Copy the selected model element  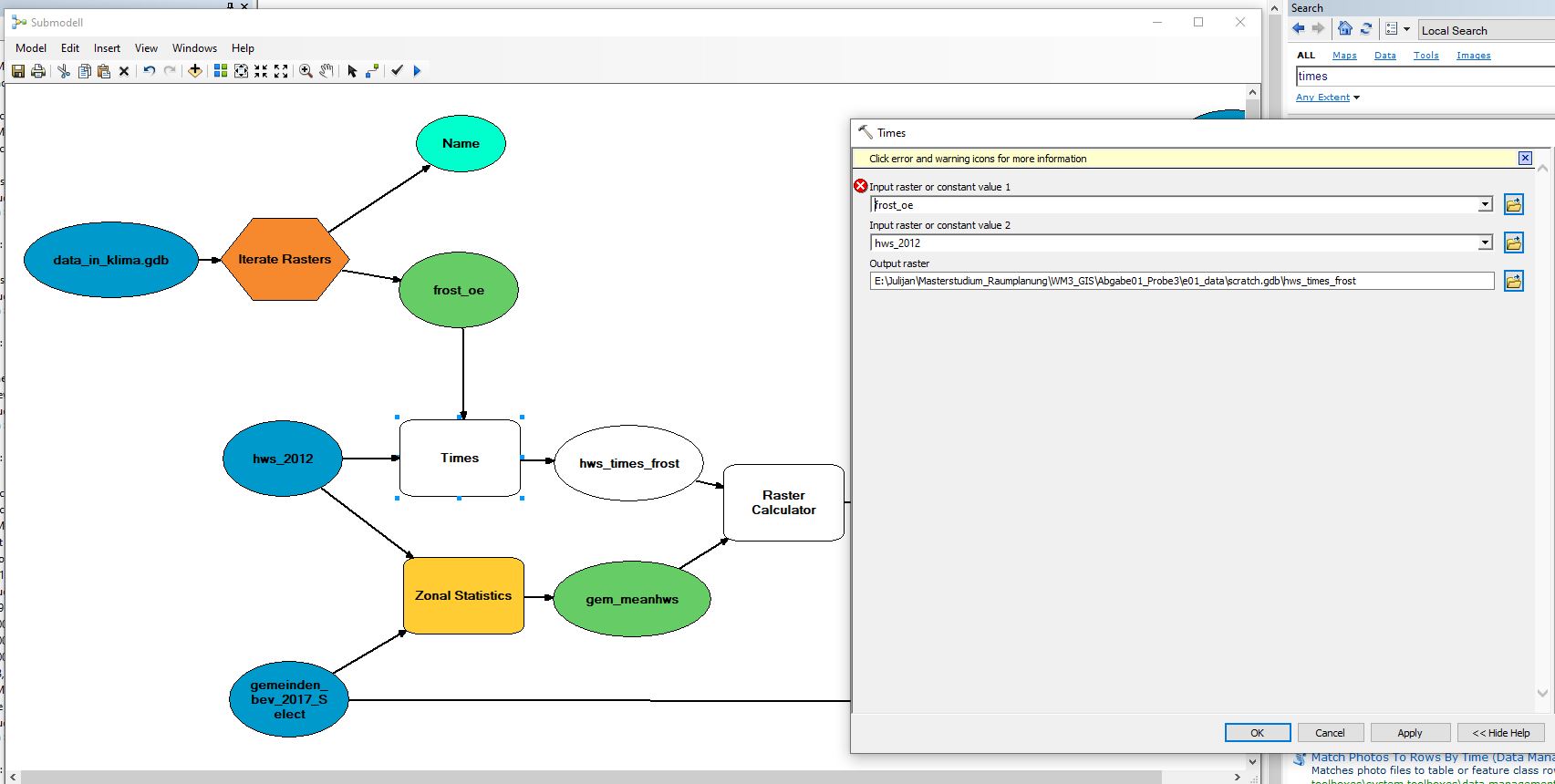pos(84,71)
